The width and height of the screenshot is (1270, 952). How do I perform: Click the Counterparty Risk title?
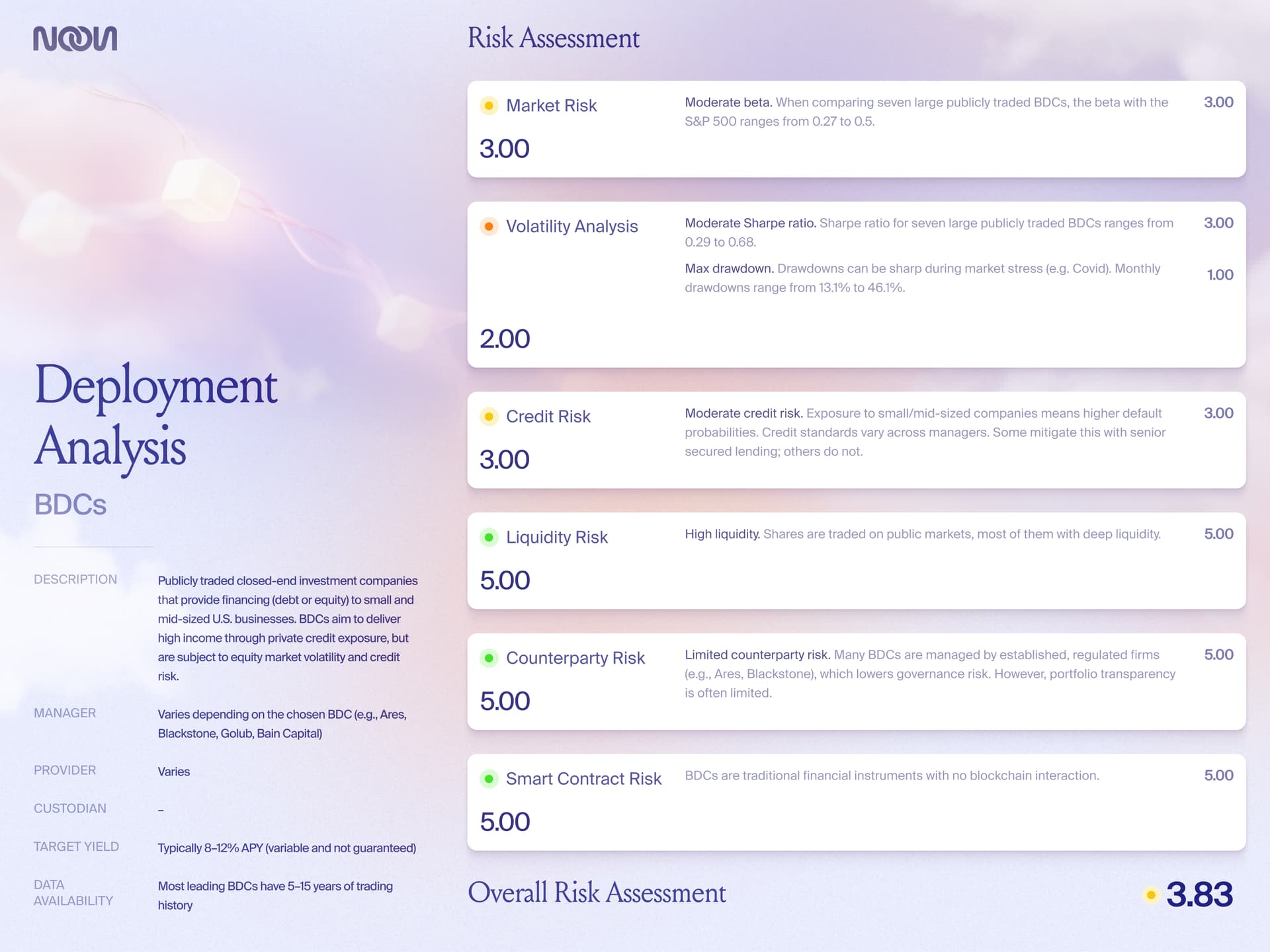click(575, 658)
